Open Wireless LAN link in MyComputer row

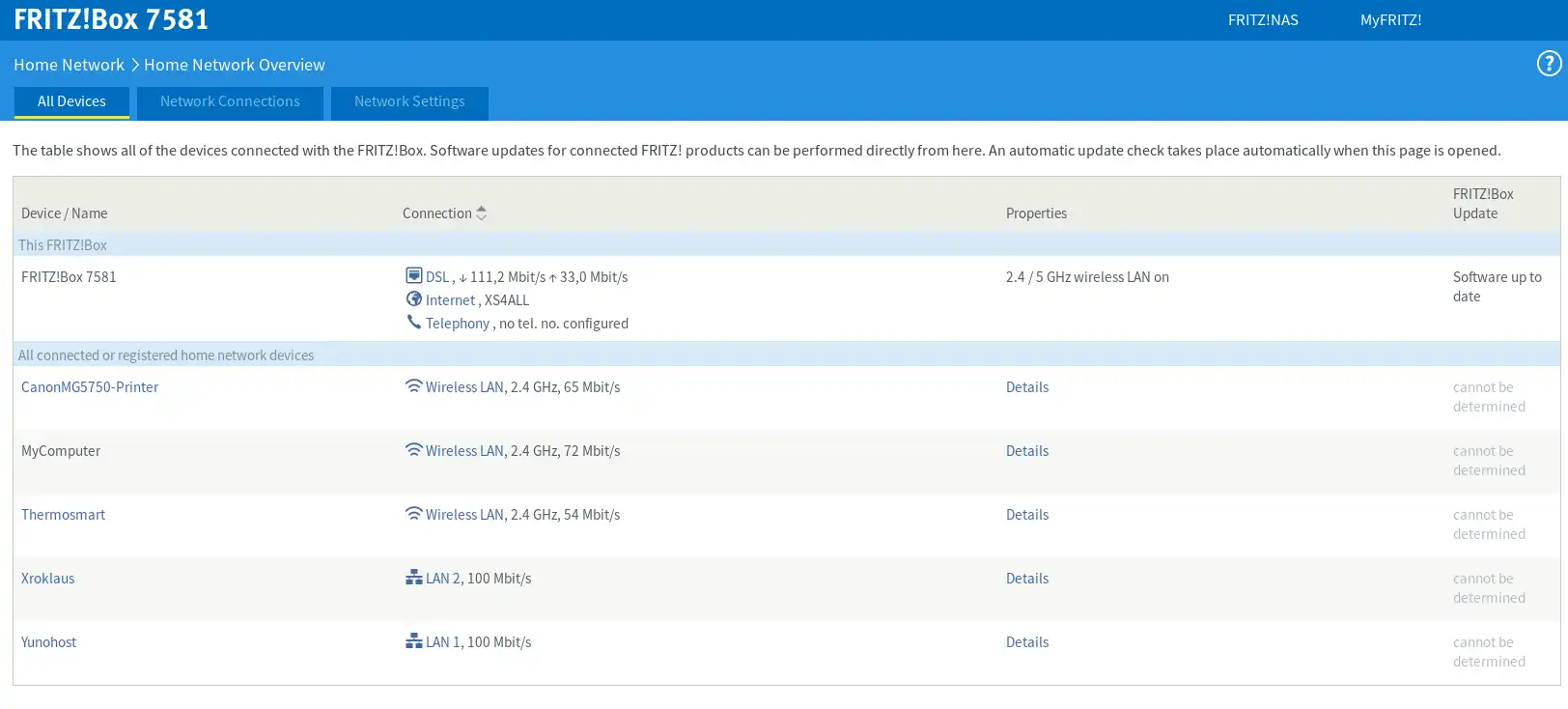point(464,451)
